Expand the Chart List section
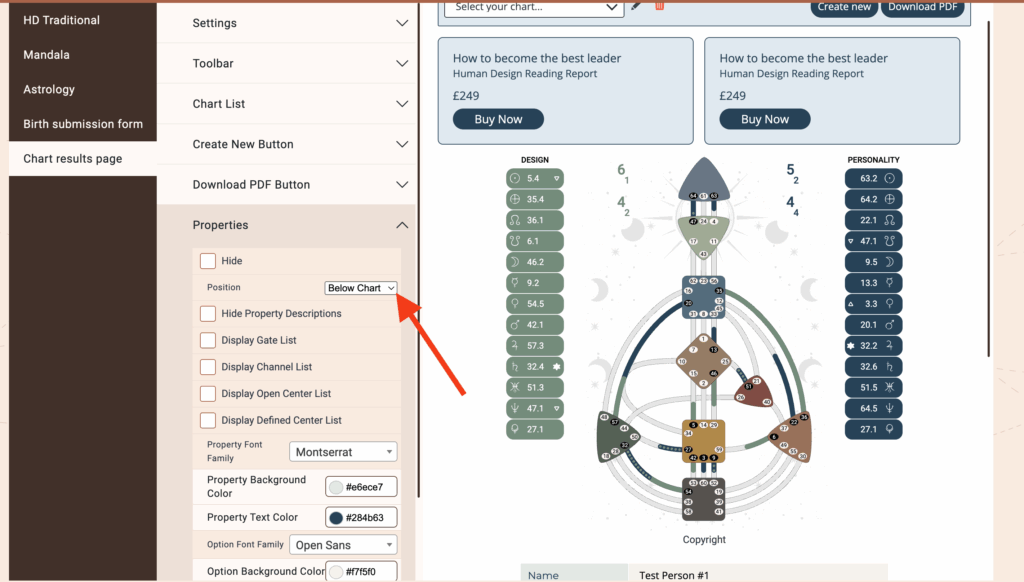1024x582 pixels. pyautogui.click(x=401, y=104)
